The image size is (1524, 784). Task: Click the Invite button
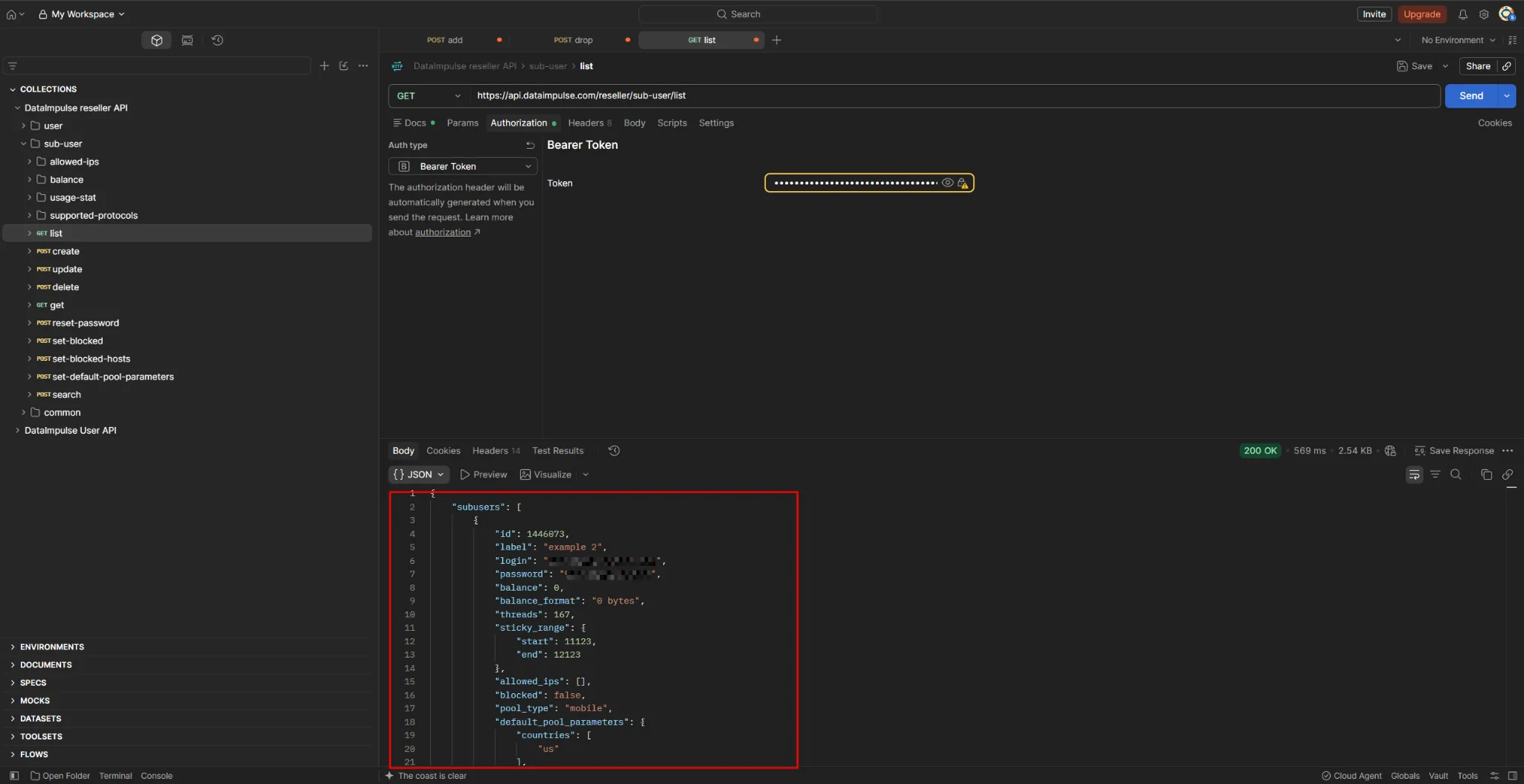coord(1374,14)
